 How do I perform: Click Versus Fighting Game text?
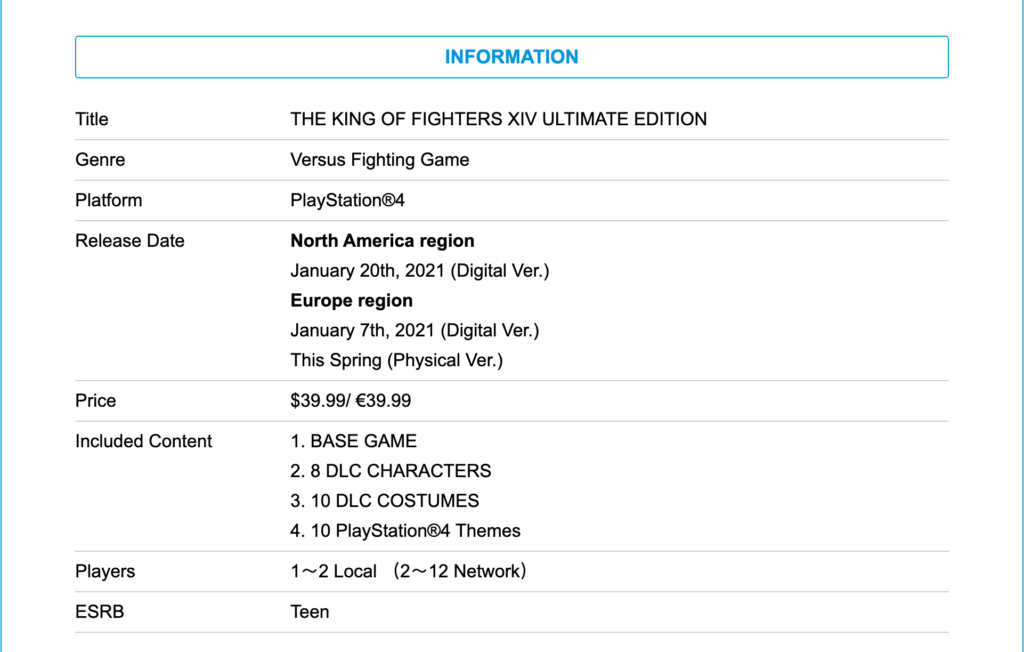tap(379, 160)
